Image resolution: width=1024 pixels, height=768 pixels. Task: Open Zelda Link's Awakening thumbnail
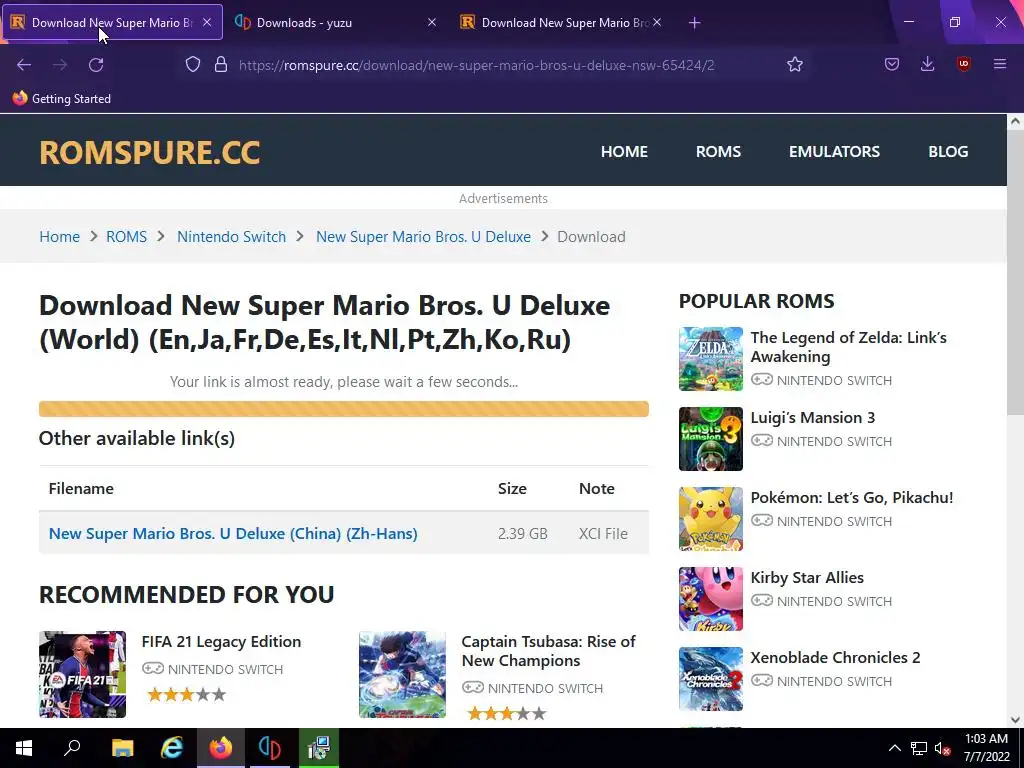tap(711, 359)
